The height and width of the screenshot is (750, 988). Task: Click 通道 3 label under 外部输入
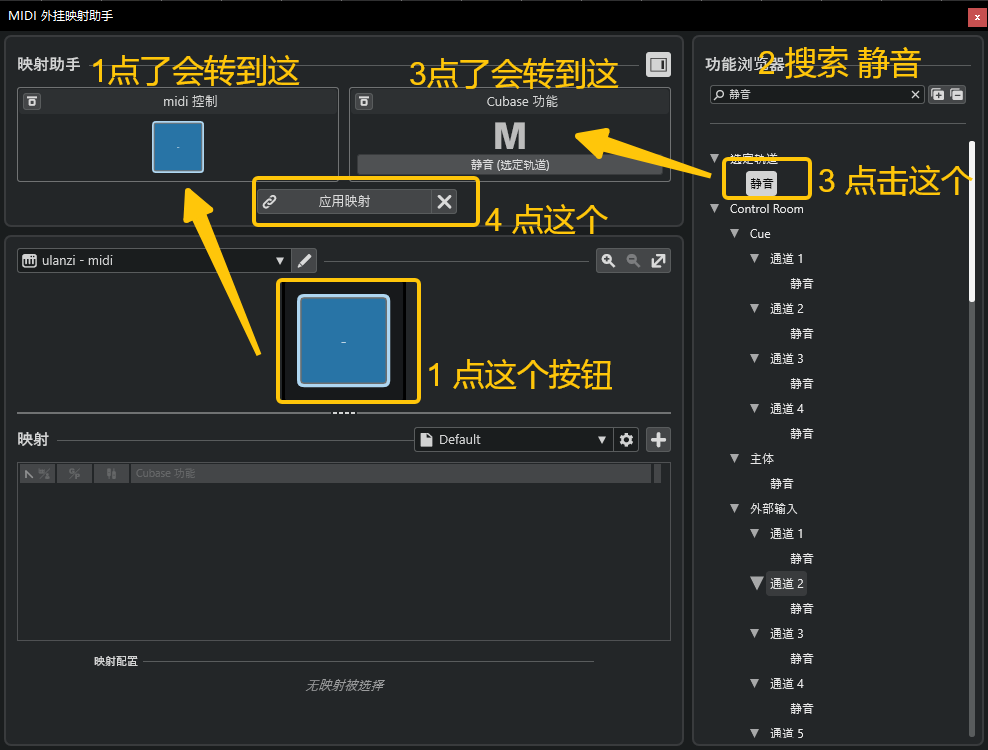pos(786,633)
